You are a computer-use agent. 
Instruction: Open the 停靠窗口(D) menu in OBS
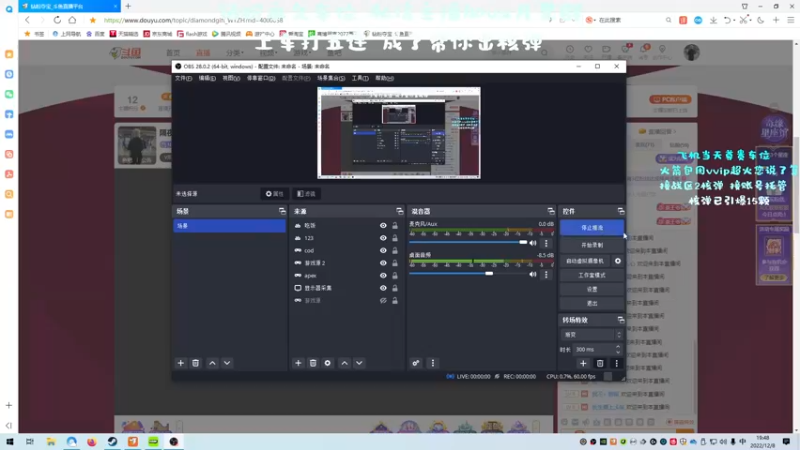[261, 78]
